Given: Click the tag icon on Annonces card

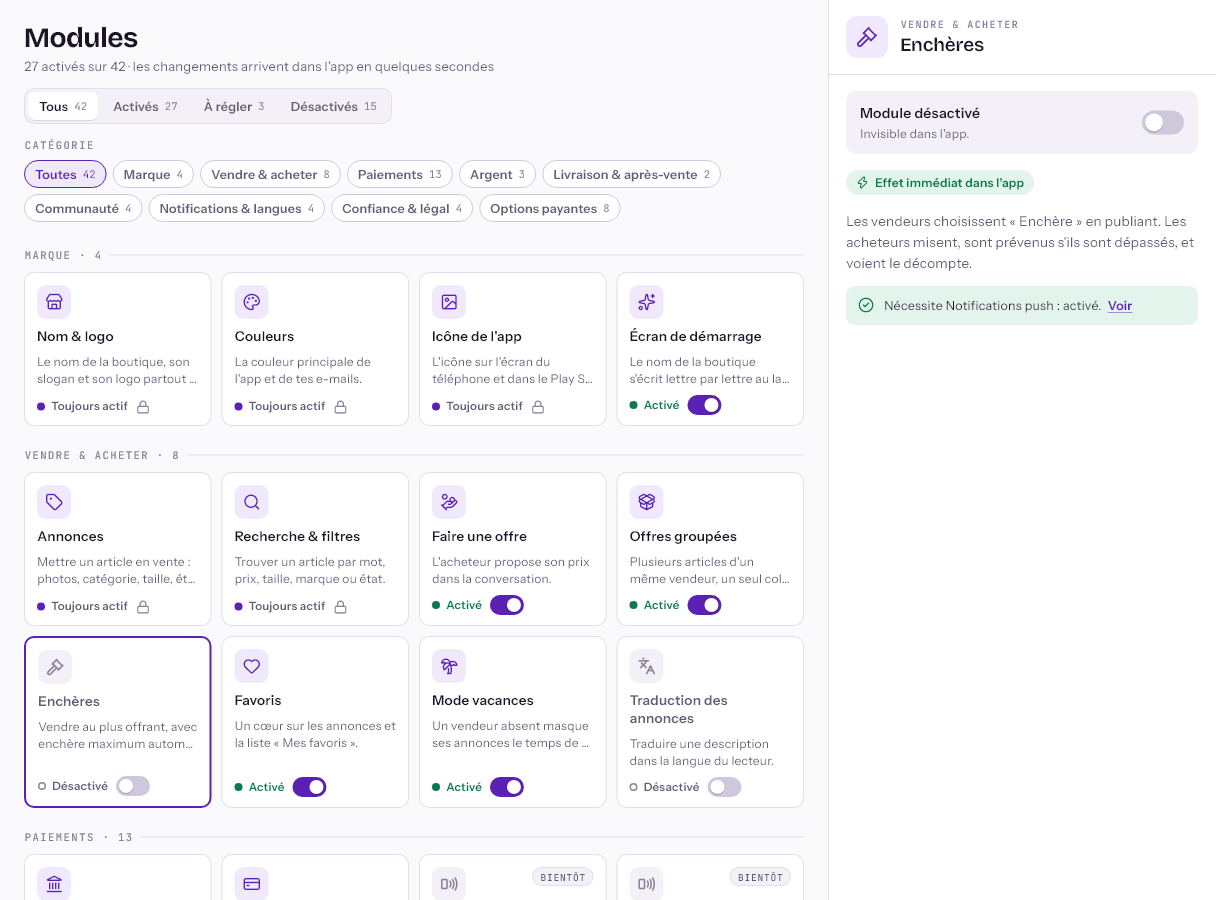Looking at the screenshot, I should click(54, 502).
